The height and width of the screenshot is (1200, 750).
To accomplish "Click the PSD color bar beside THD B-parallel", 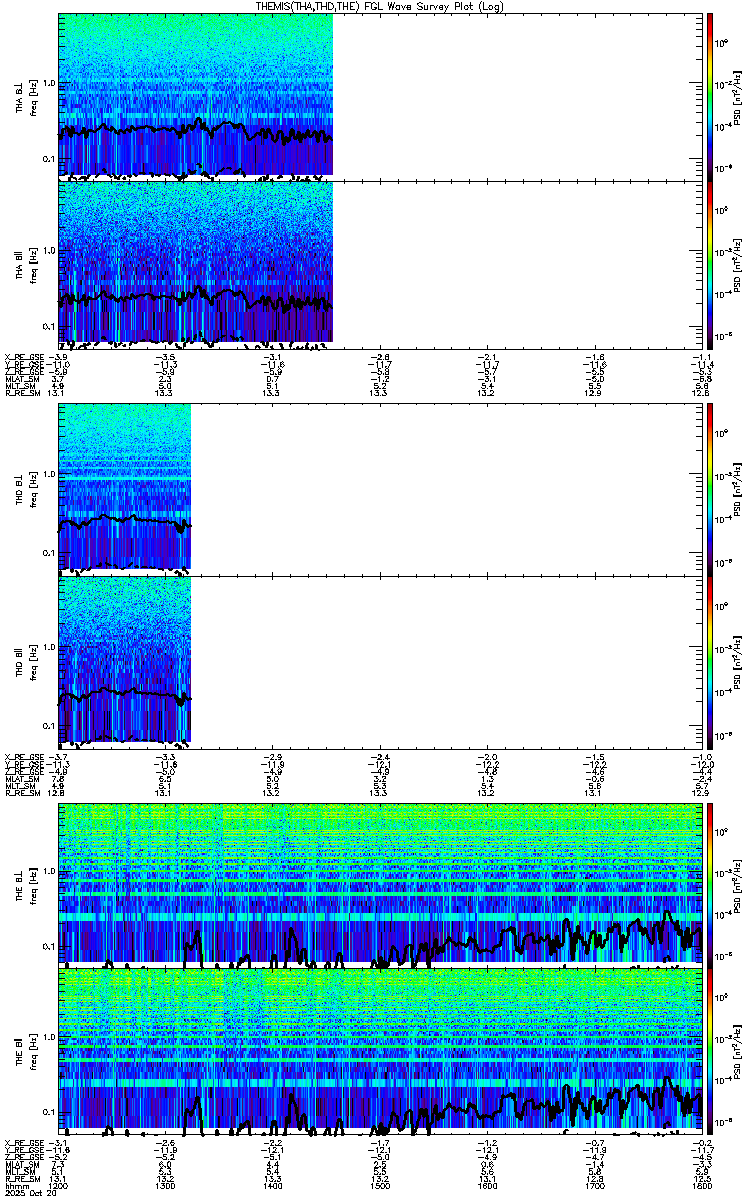I will pyautogui.click(x=710, y=661).
